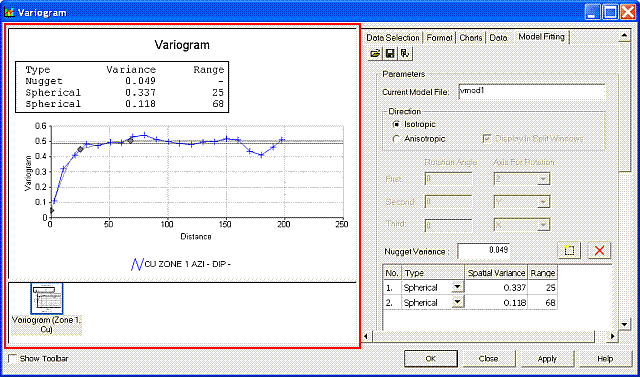Open the Charts tab
Viewport: 640px width, 377px height.
coord(470,38)
